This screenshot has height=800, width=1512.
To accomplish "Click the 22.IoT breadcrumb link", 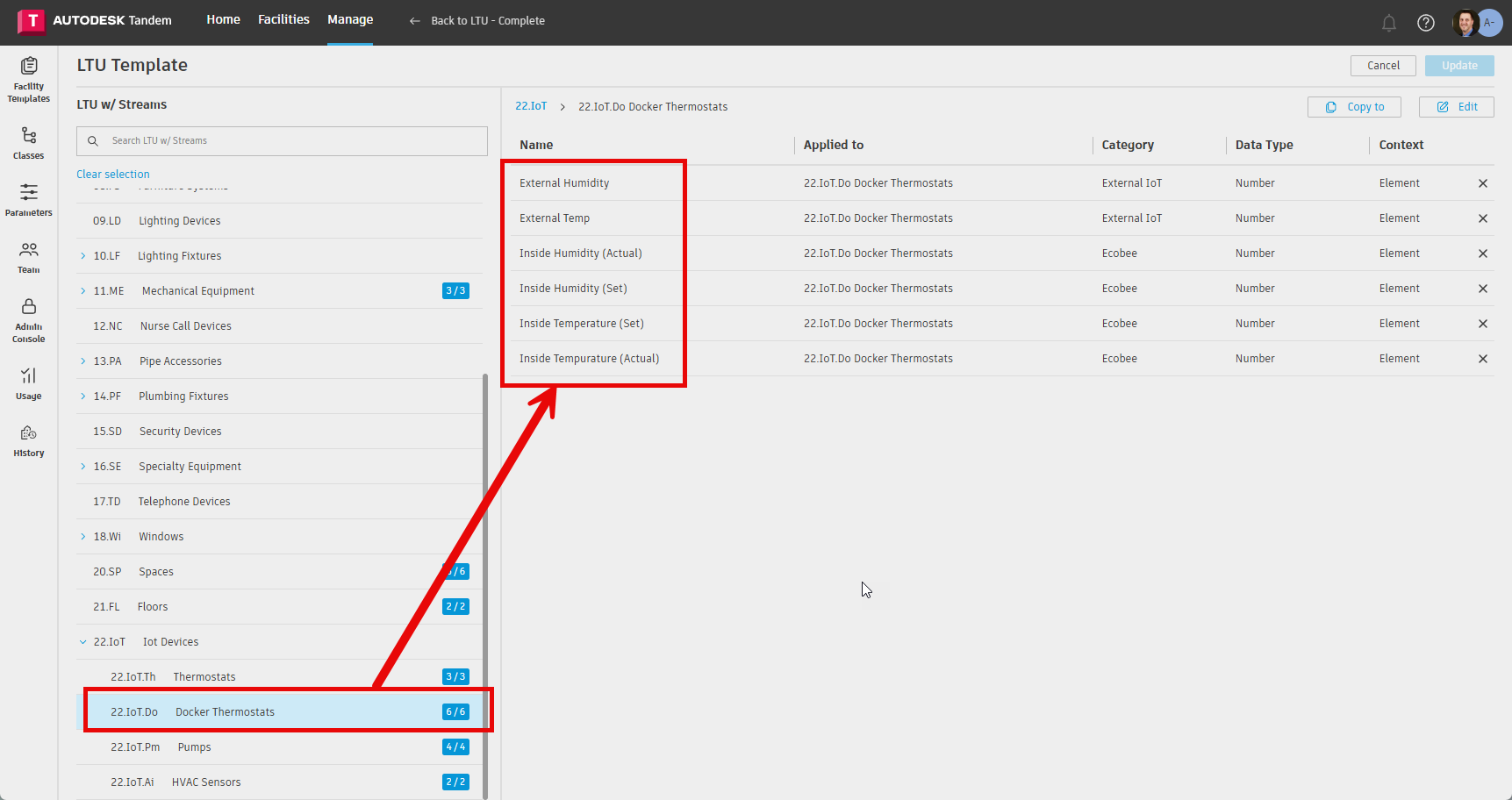I will (x=531, y=106).
